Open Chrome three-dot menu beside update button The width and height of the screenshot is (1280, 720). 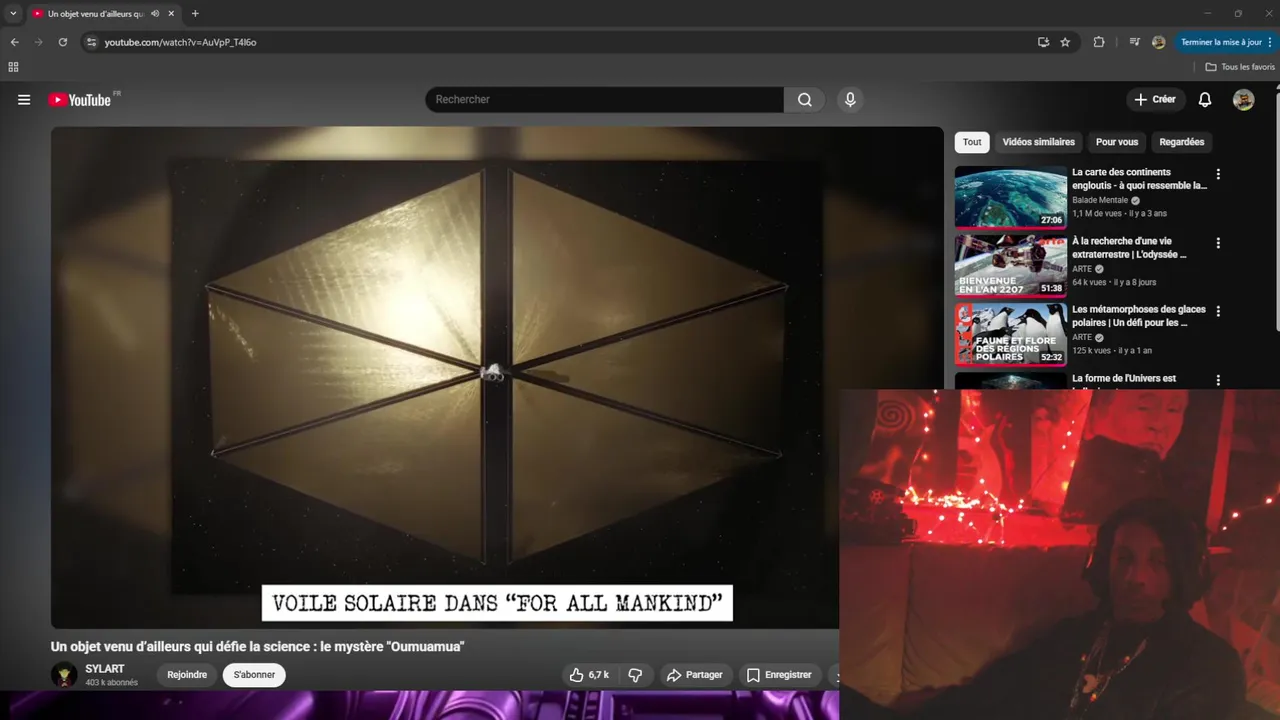[x=1270, y=42]
